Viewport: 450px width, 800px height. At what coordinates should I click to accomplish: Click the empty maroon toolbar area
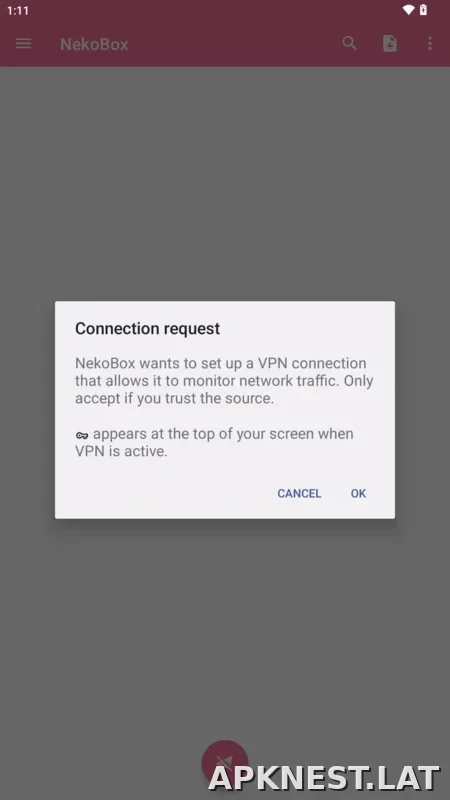point(235,44)
